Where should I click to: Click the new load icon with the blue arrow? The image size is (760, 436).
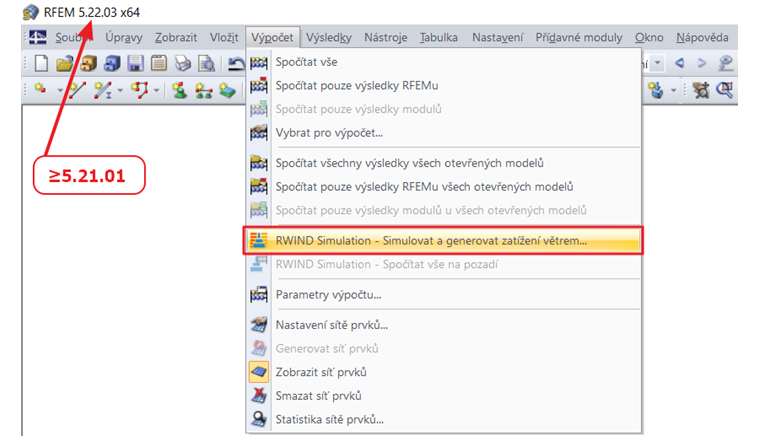(x=655, y=90)
